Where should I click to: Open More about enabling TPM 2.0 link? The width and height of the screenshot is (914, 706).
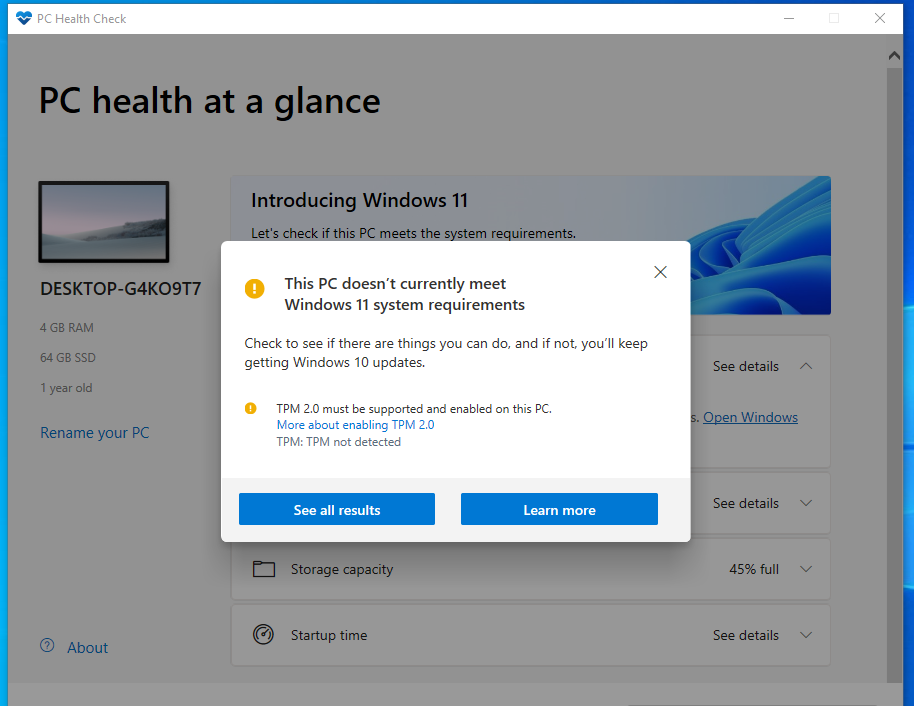355,425
